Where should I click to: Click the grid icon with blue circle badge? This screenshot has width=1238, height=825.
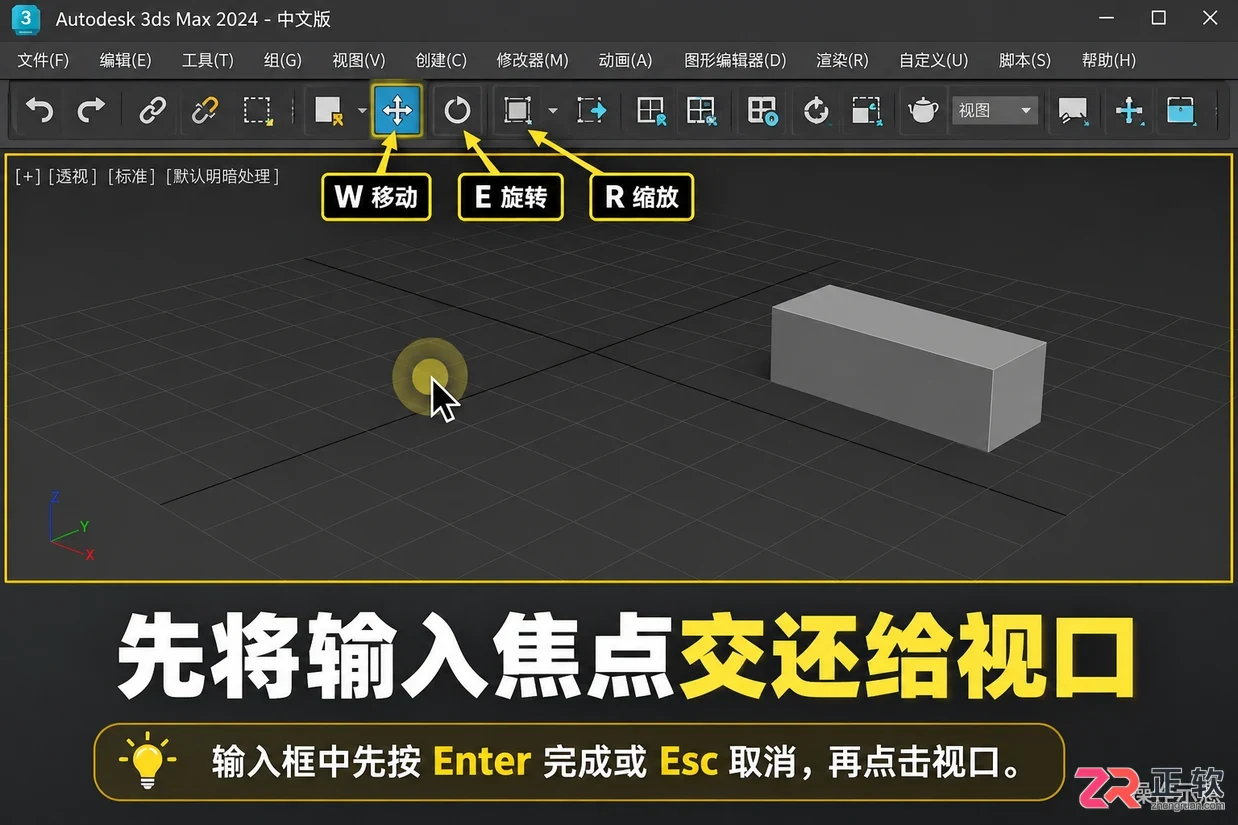click(x=763, y=110)
